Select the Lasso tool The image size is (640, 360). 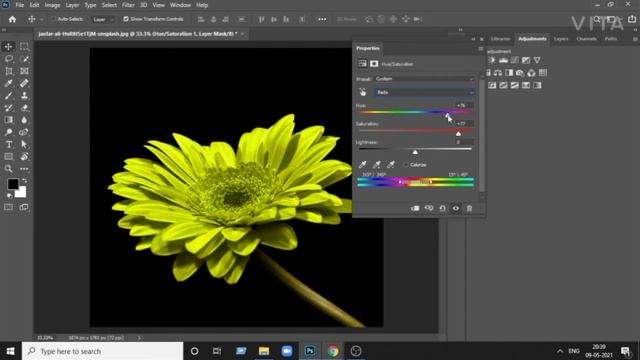[8, 59]
